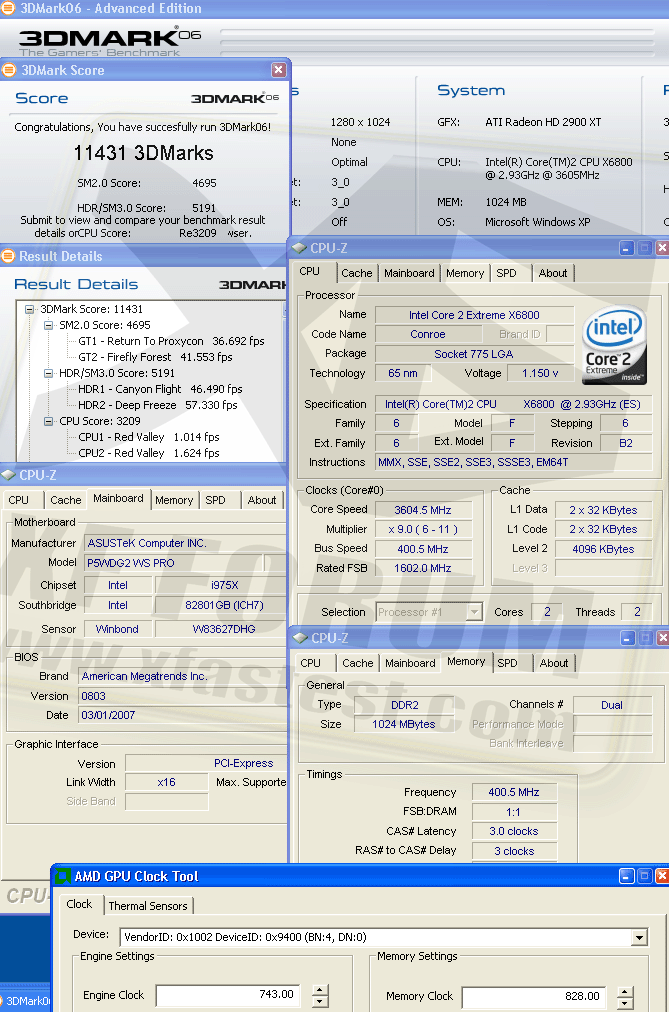
Task: Increase Memory Clock with up arrow
Action: coord(624,991)
